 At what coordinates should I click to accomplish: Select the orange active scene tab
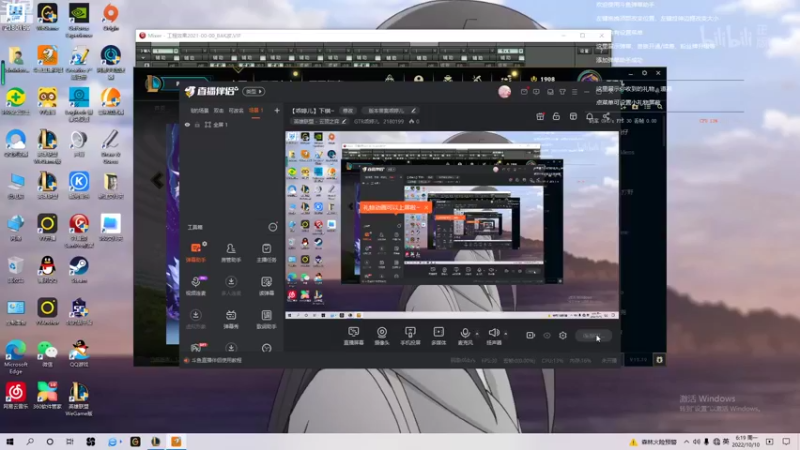pos(256,111)
